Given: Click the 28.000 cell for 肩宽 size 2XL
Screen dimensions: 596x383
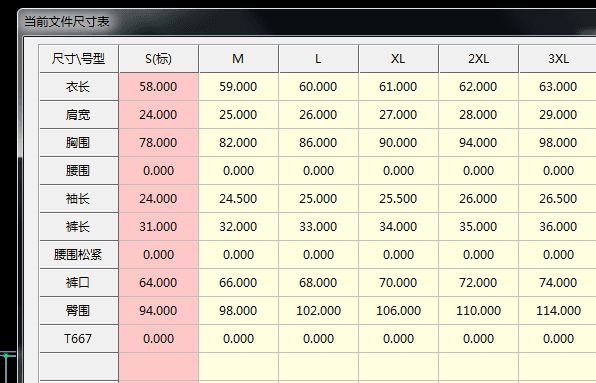Looking at the screenshot, I should (479, 115).
